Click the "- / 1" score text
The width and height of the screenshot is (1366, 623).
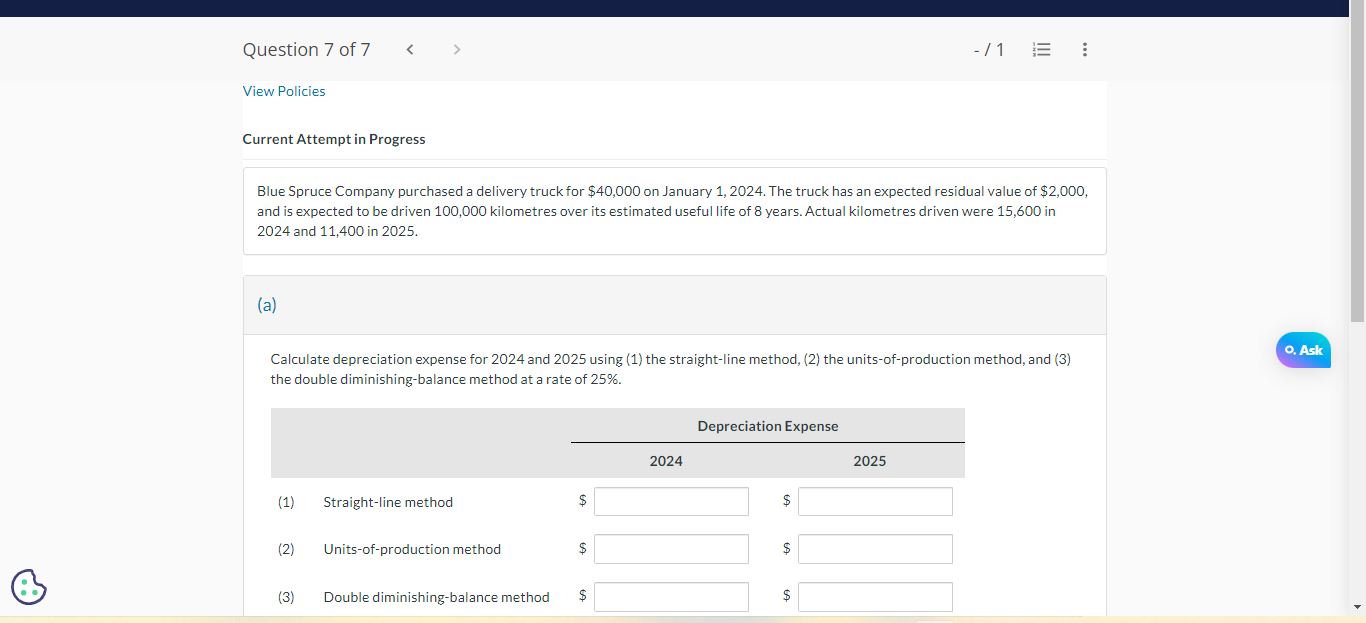[989, 49]
